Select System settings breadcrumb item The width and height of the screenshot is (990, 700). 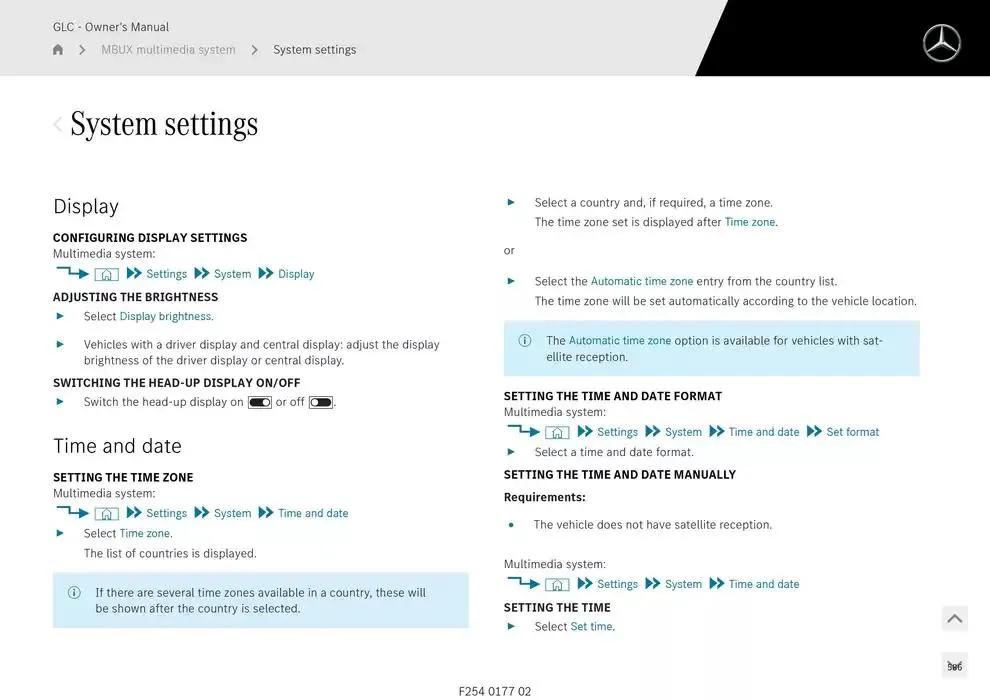314,50
